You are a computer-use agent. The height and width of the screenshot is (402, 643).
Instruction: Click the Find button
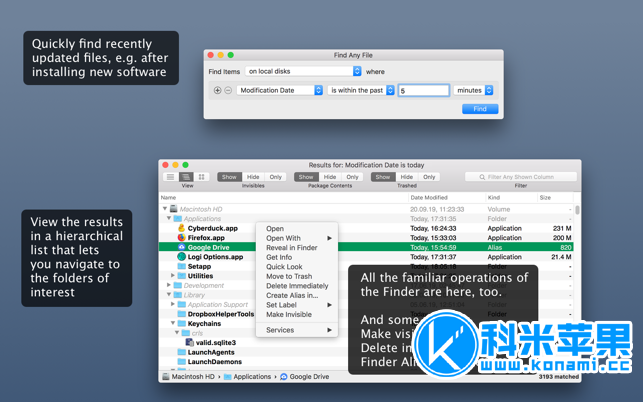(480, 109)
